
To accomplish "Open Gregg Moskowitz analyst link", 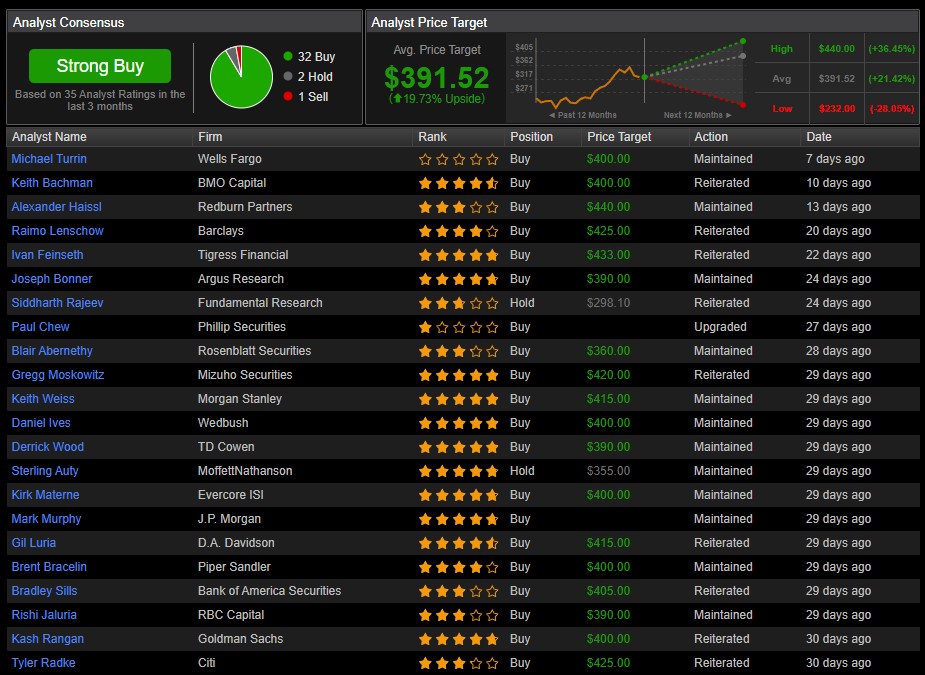I will [x=58, y=375].
